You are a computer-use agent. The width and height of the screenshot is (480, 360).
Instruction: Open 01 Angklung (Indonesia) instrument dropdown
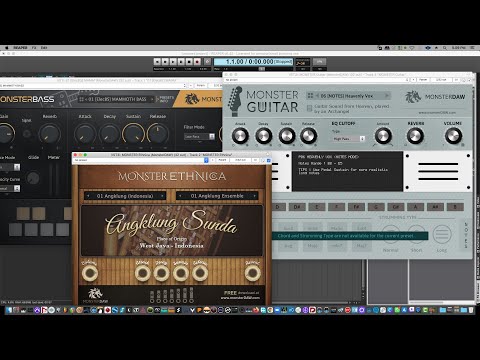tap(125, 196)
